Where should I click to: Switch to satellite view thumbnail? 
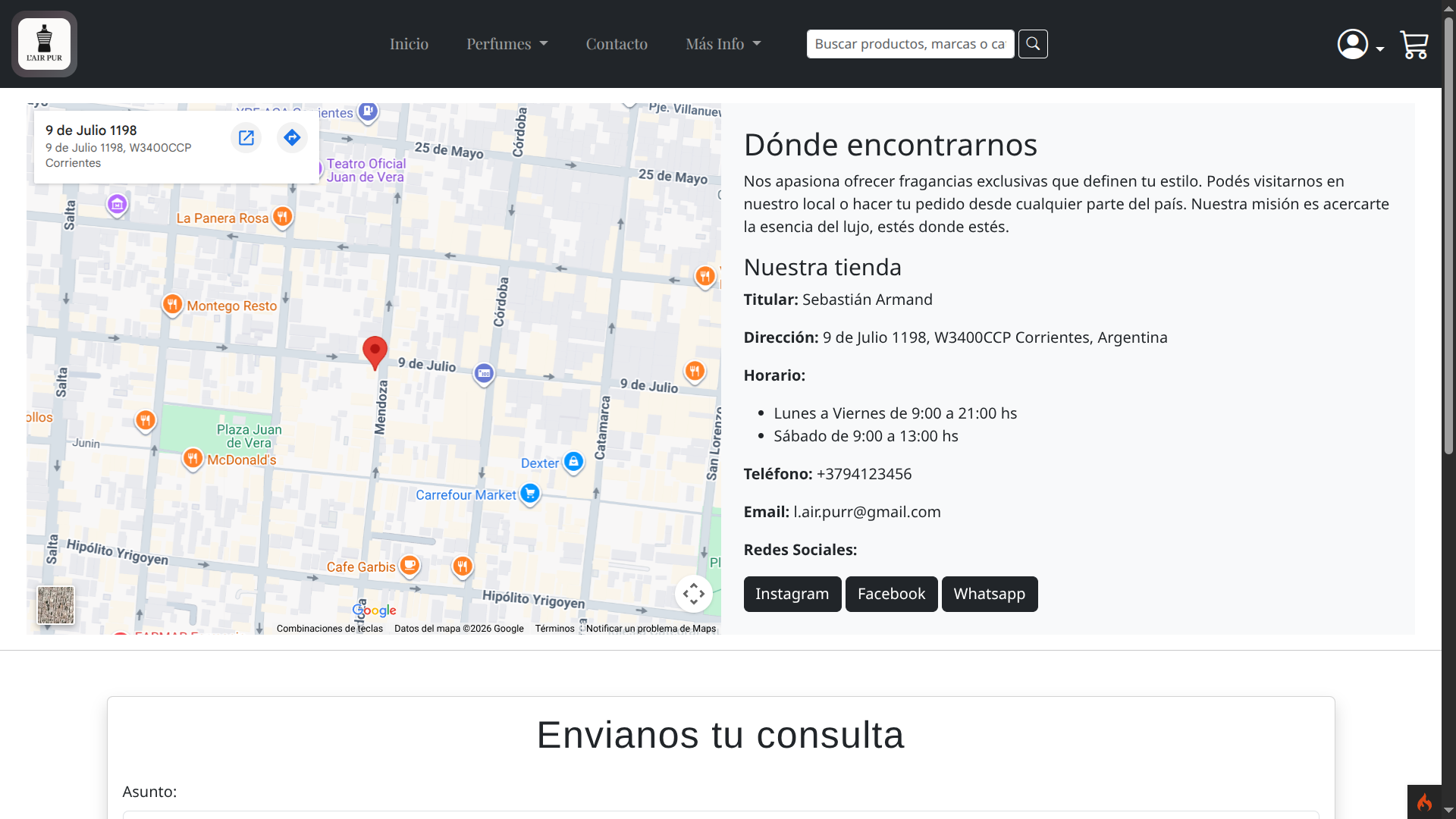[x=56, y=605]
